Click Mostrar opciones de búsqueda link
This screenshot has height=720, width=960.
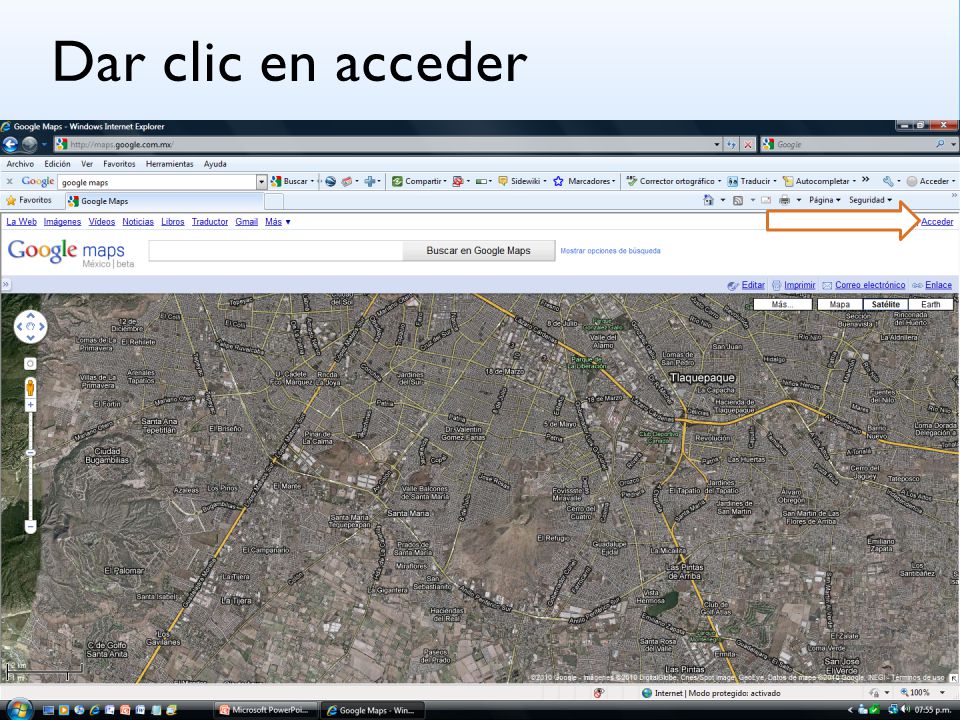(610, 250)
